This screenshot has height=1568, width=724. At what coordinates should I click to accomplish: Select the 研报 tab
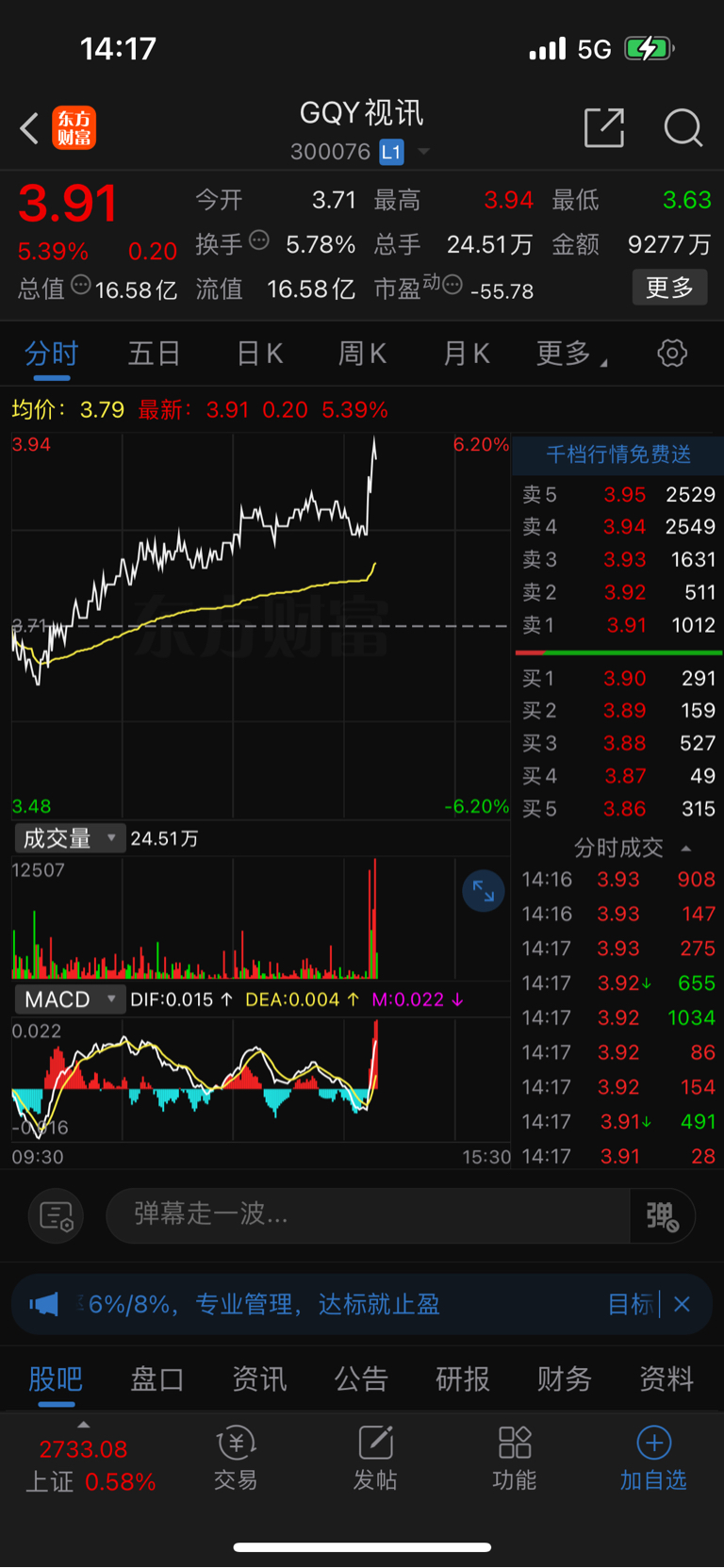pos(463,1379)
